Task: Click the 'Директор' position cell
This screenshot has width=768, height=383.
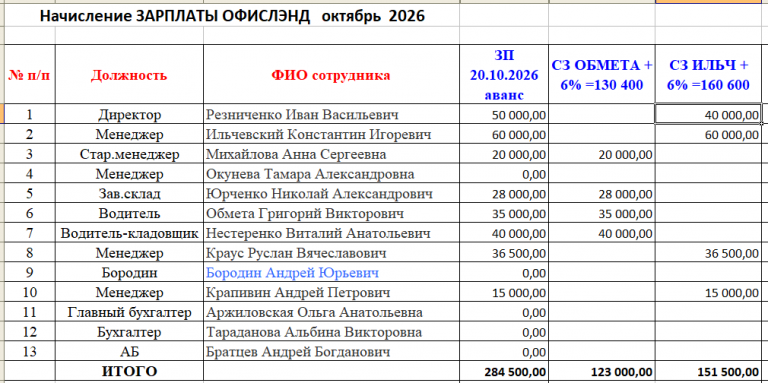Action: coord(129,115)
